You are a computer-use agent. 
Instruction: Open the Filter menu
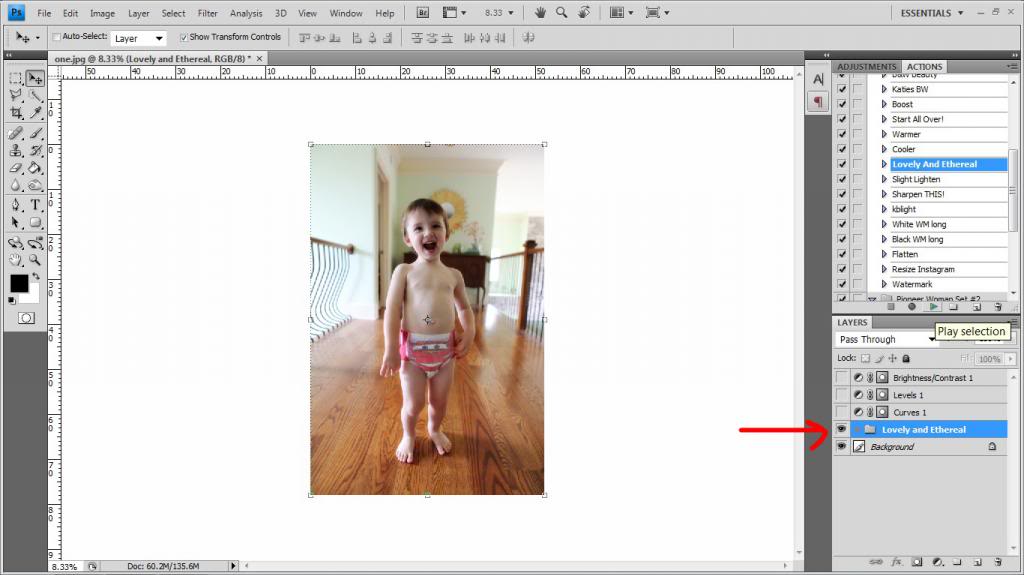pyautogui.click(x=208, y=13)
